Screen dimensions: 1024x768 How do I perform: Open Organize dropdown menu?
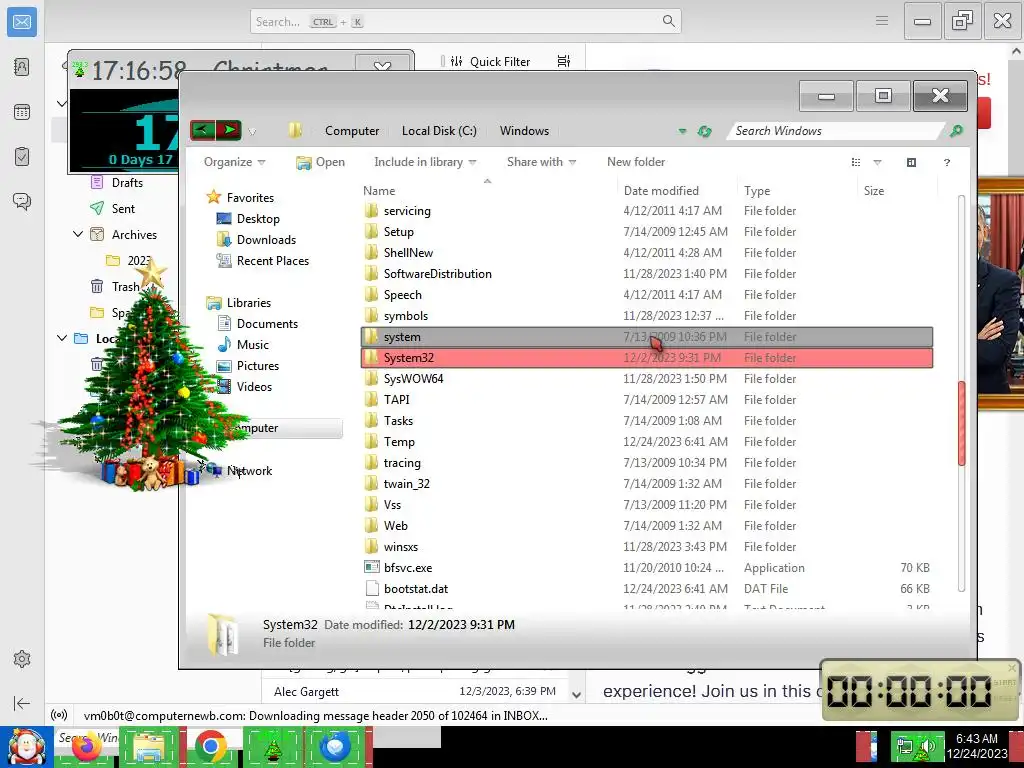pos(234,162)
